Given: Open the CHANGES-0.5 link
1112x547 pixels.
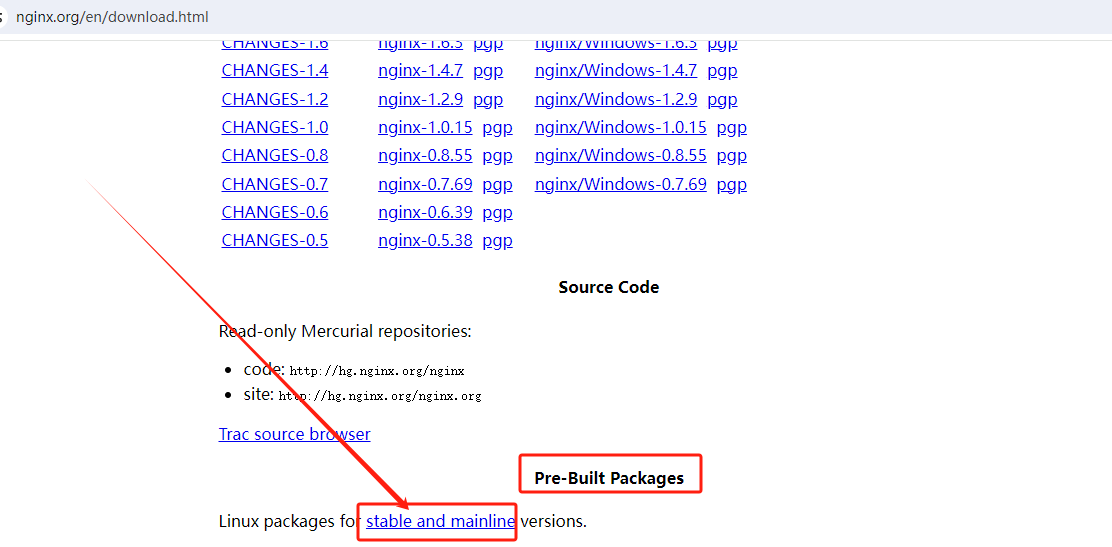Looking at the screenshot, I should click(275, 241).
